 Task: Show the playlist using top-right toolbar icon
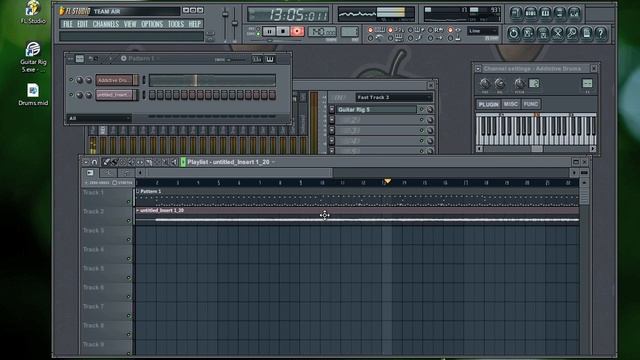tap(516, 13)
